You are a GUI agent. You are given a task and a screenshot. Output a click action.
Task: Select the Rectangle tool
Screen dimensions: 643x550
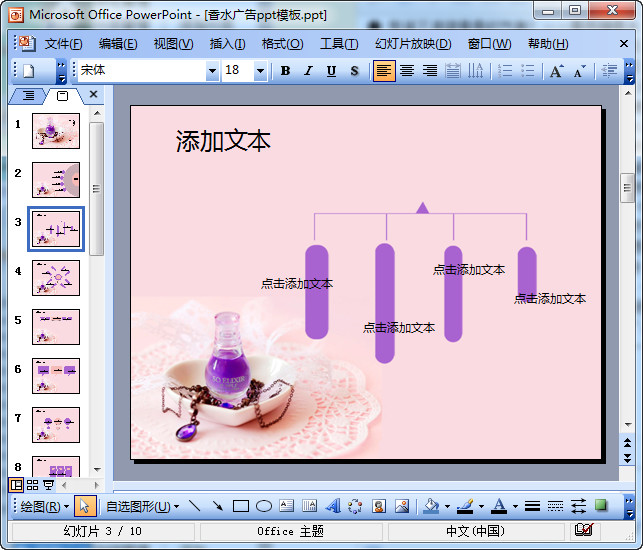coord(241,506)
